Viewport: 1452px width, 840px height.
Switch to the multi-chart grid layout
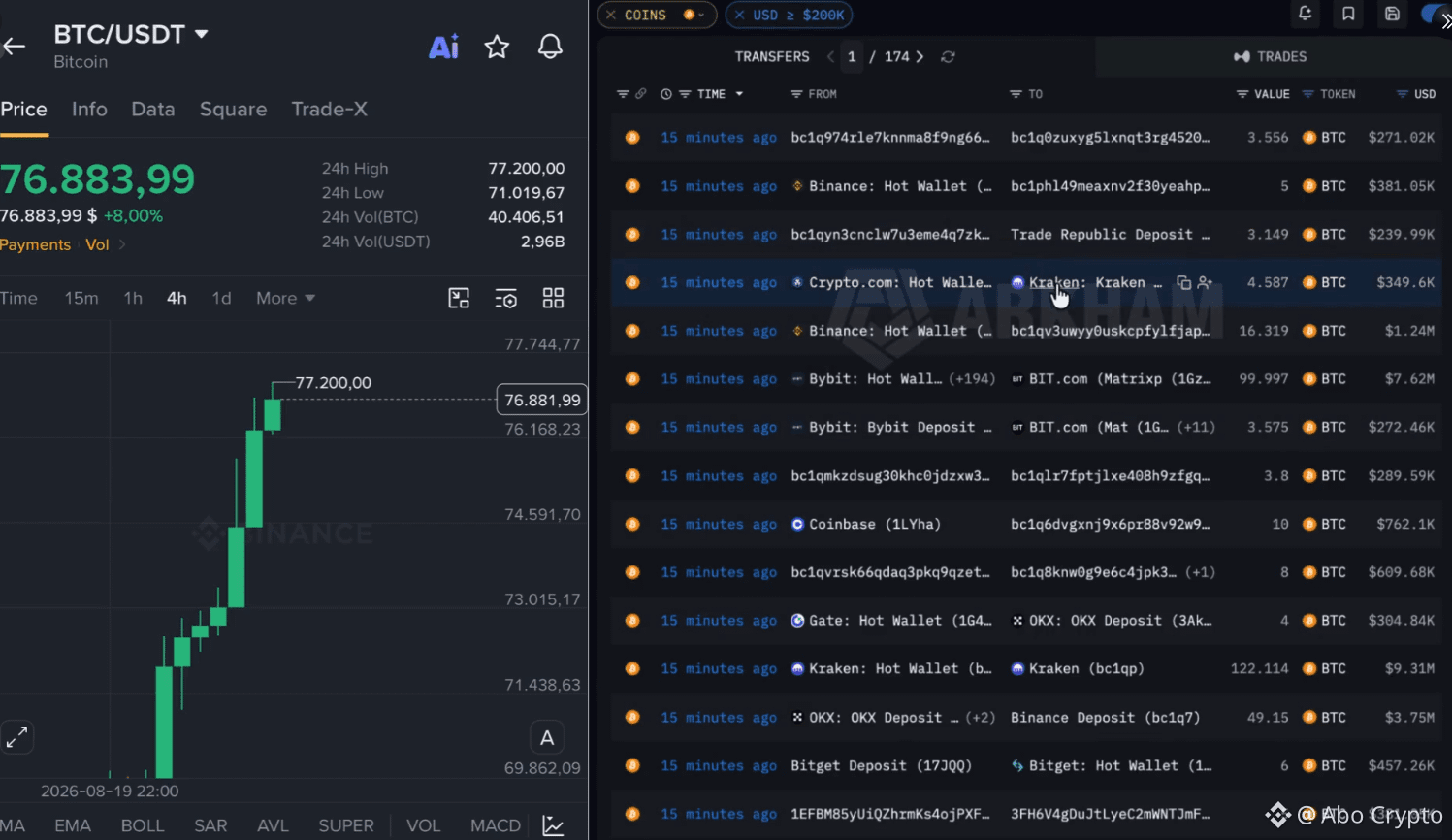553,298
